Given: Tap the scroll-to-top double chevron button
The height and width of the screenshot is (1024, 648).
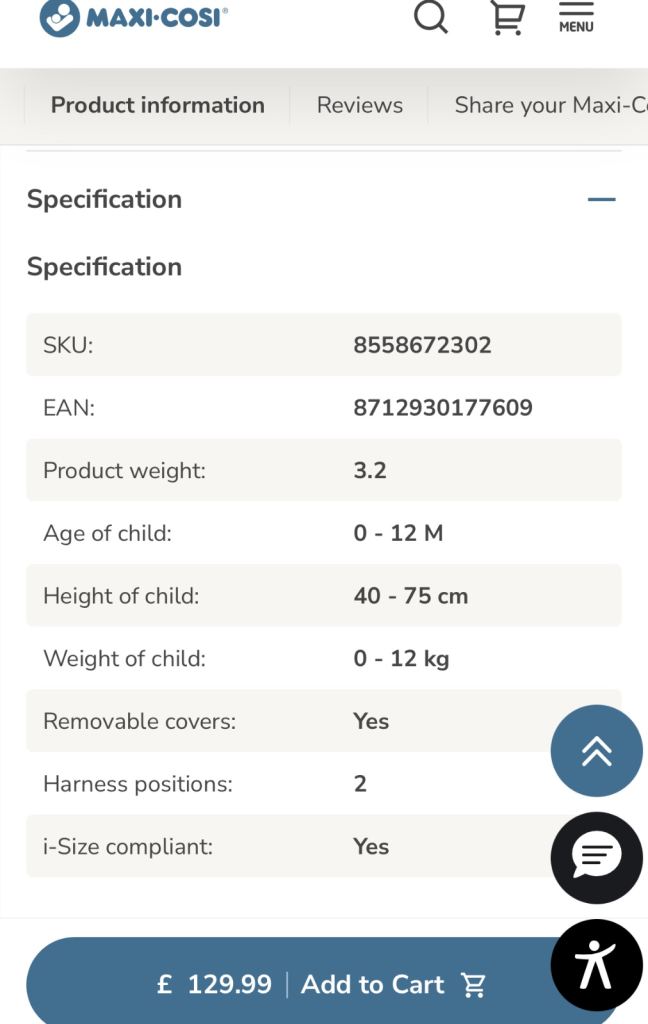Looking at the screenshot, I should pos(596,751).
